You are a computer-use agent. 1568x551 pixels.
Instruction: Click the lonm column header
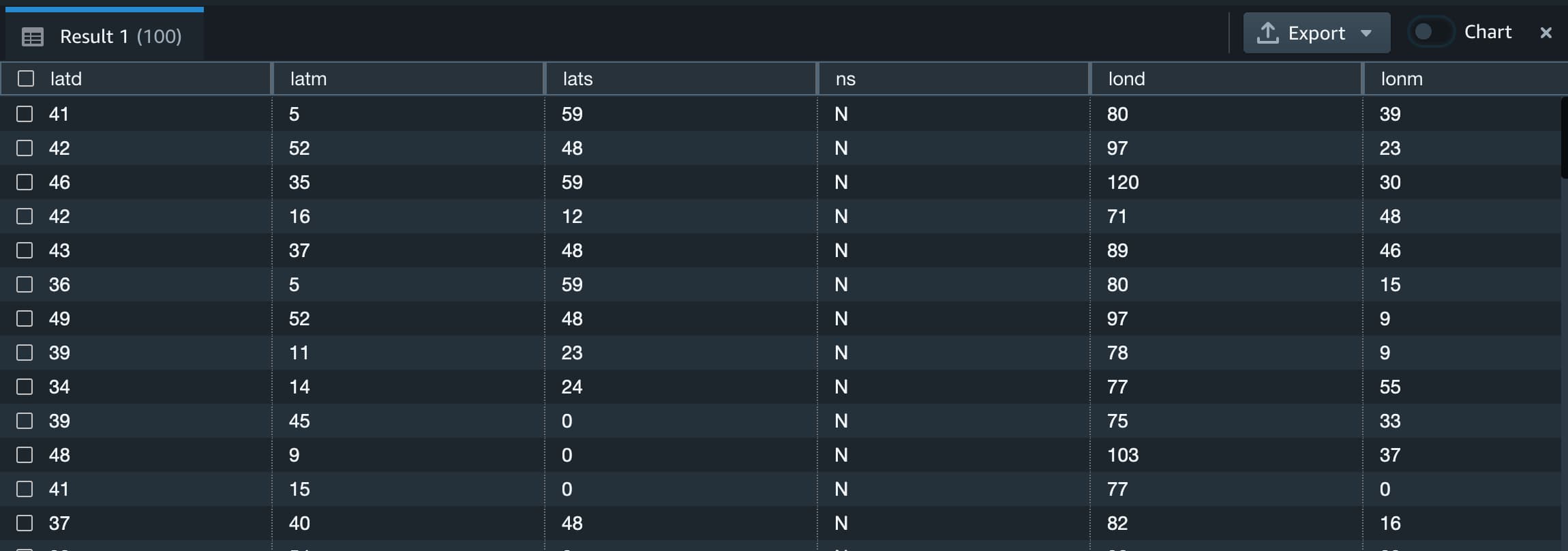pyautogui.click(x=1402, y=79)
